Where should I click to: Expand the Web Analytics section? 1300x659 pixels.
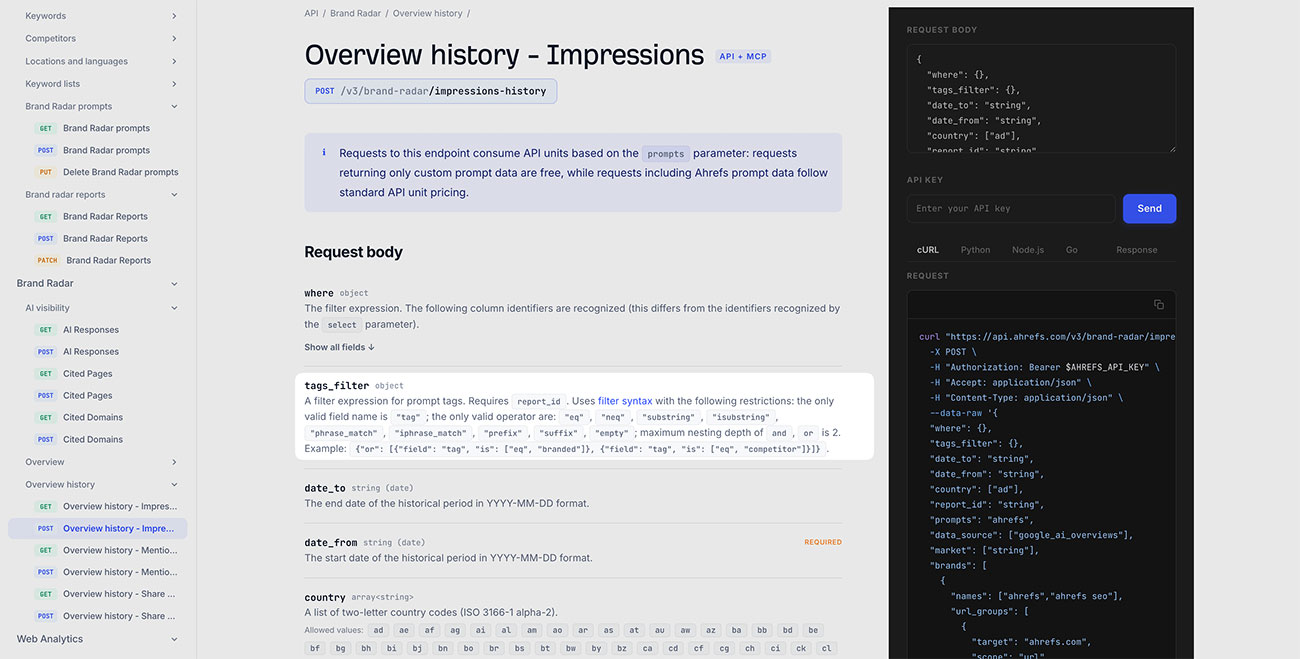click(x=174, y=639)
